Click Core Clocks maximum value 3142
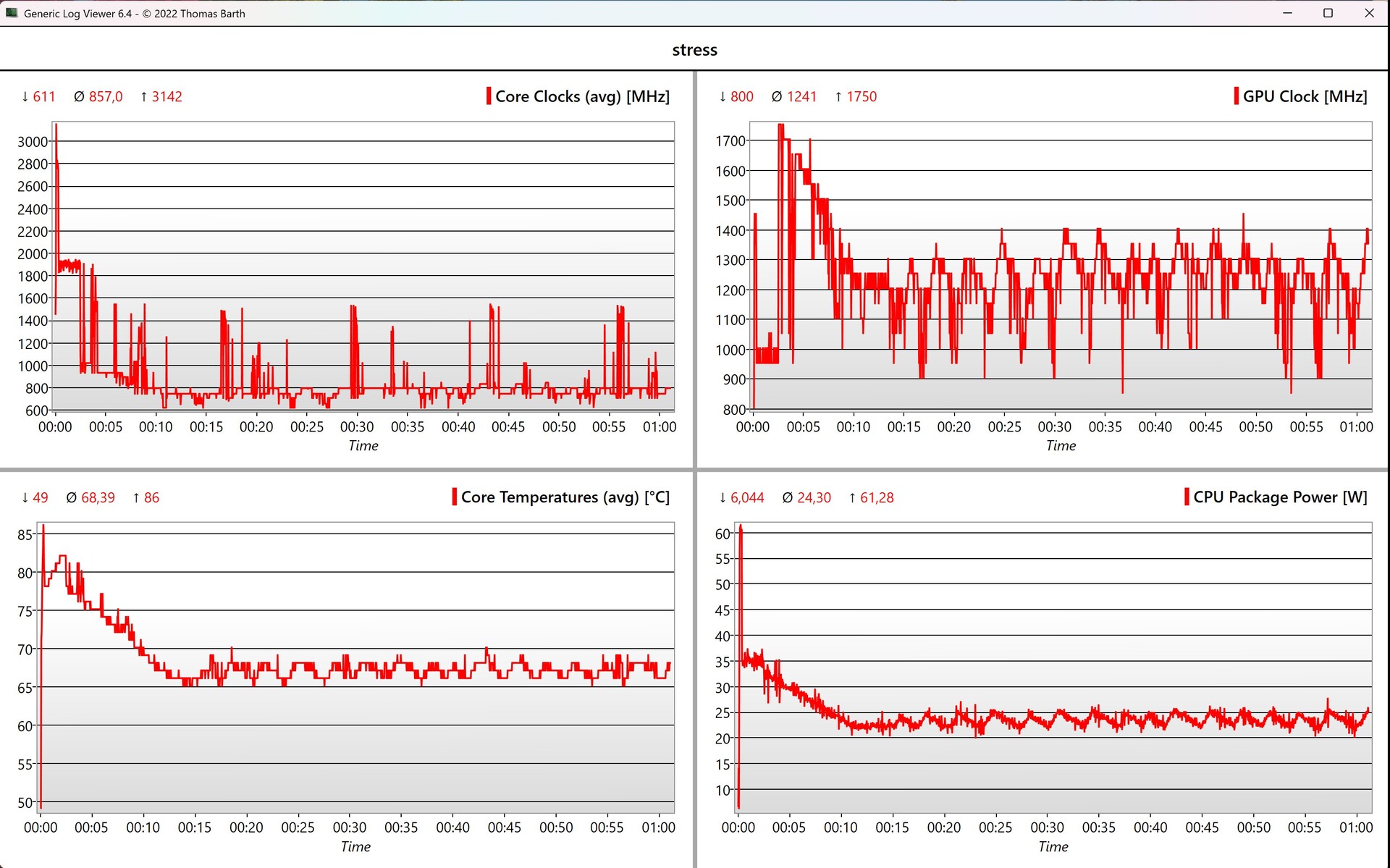 click(x=167, y=96)
